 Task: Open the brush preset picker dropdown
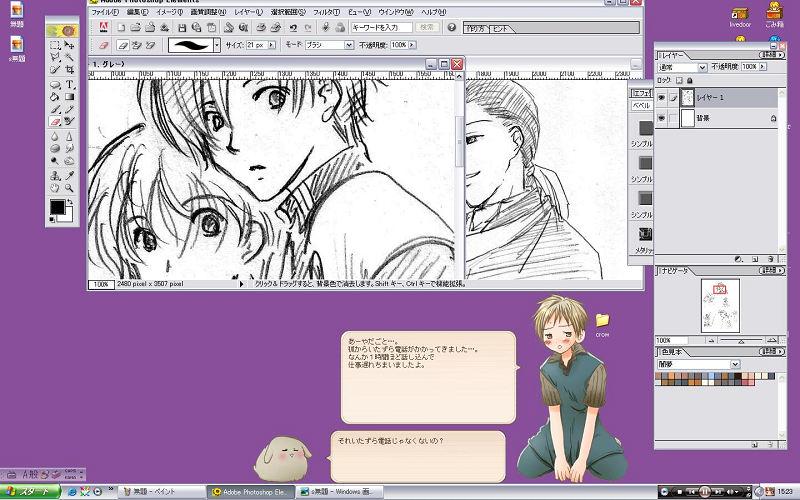coord(217,45)
